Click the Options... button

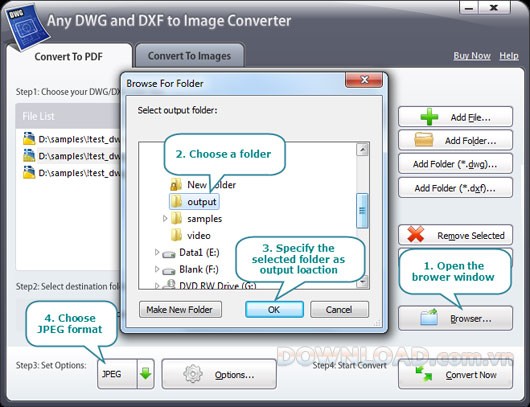pos(219,374)
